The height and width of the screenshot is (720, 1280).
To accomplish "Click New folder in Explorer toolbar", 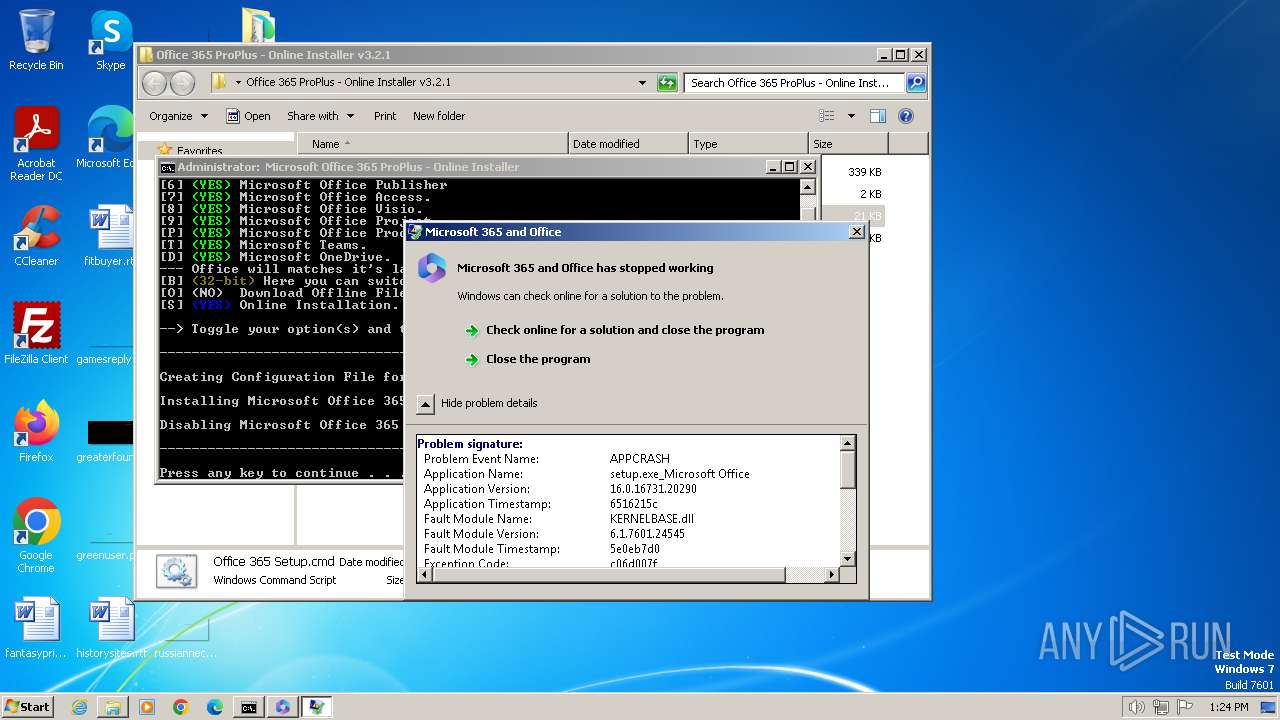I will pos(439,116).
